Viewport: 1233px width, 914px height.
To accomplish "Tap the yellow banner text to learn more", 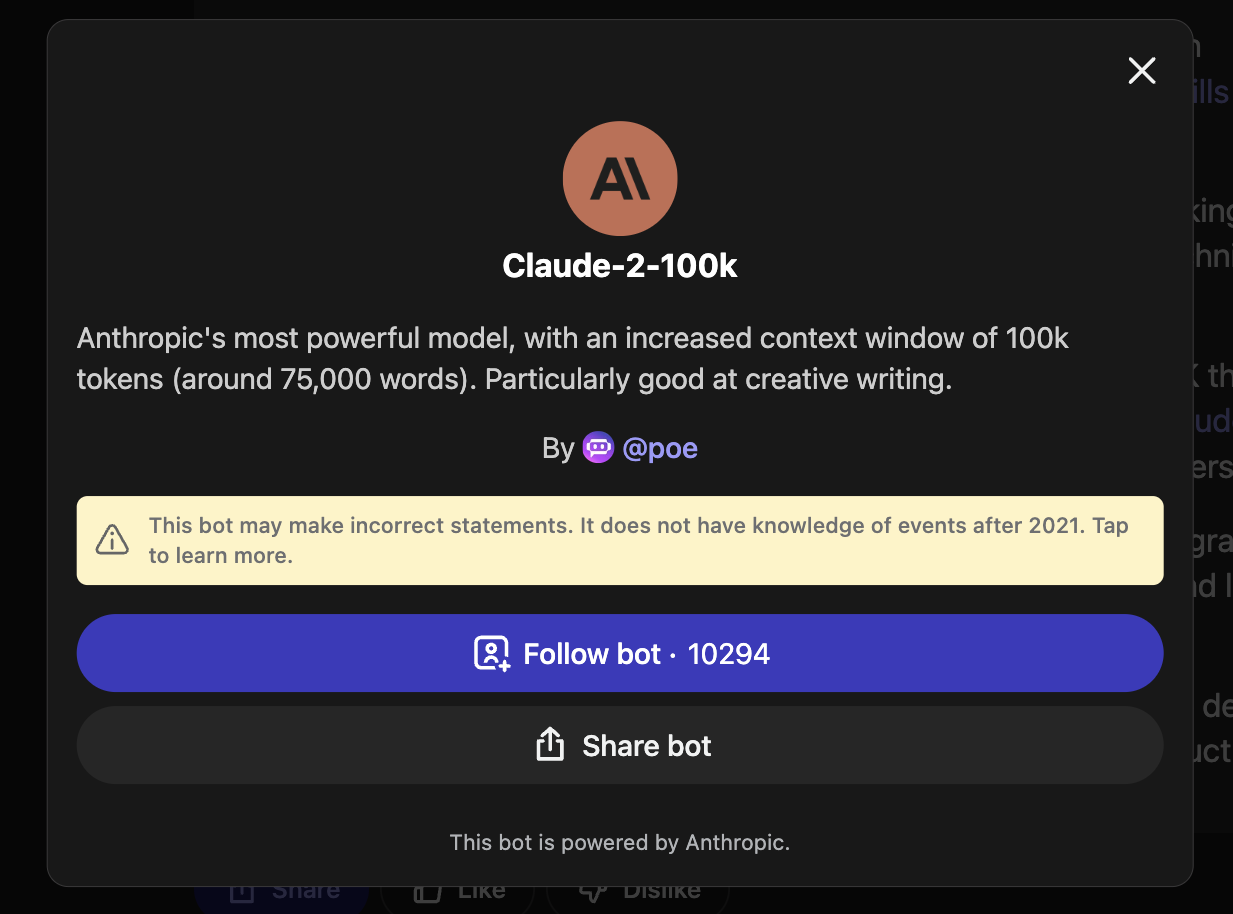I will pos(638,540).
